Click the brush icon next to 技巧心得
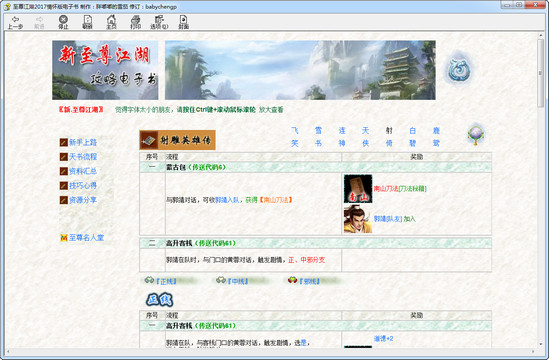This screenshot has height=360, width=549. [64, 185]
